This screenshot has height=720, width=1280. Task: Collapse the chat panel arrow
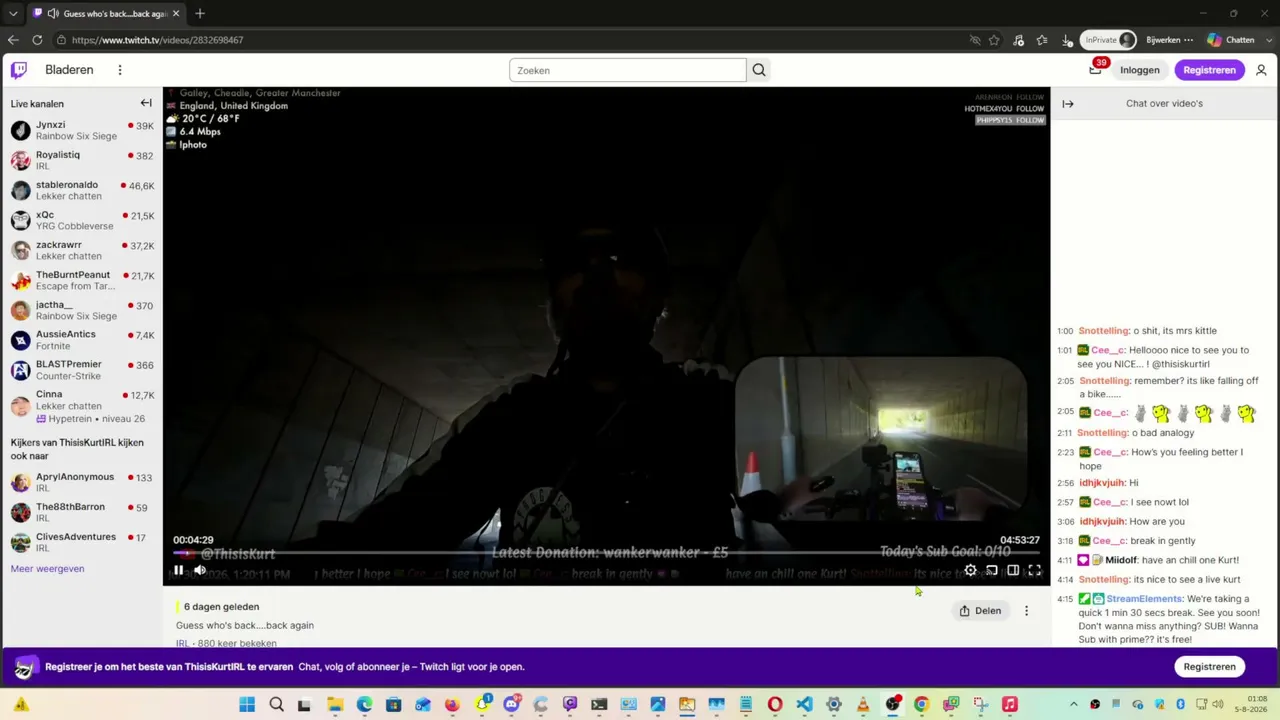click(x=1068, y=104)
